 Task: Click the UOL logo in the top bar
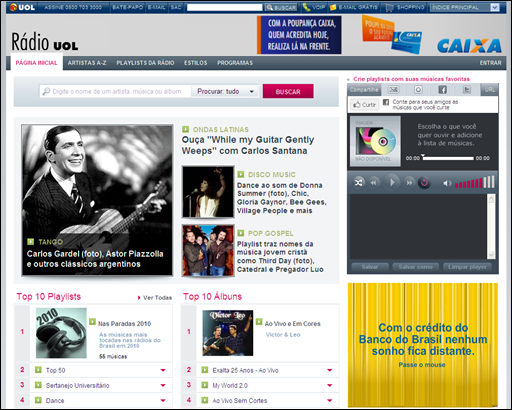point(22,7)
